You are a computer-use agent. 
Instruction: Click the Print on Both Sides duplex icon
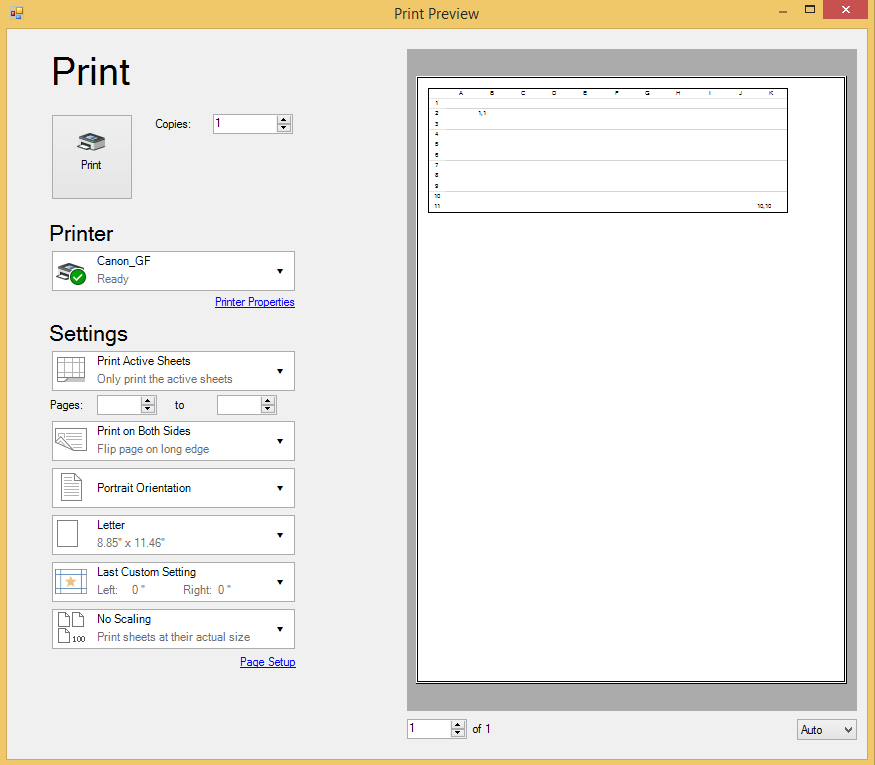coord(70,440)
